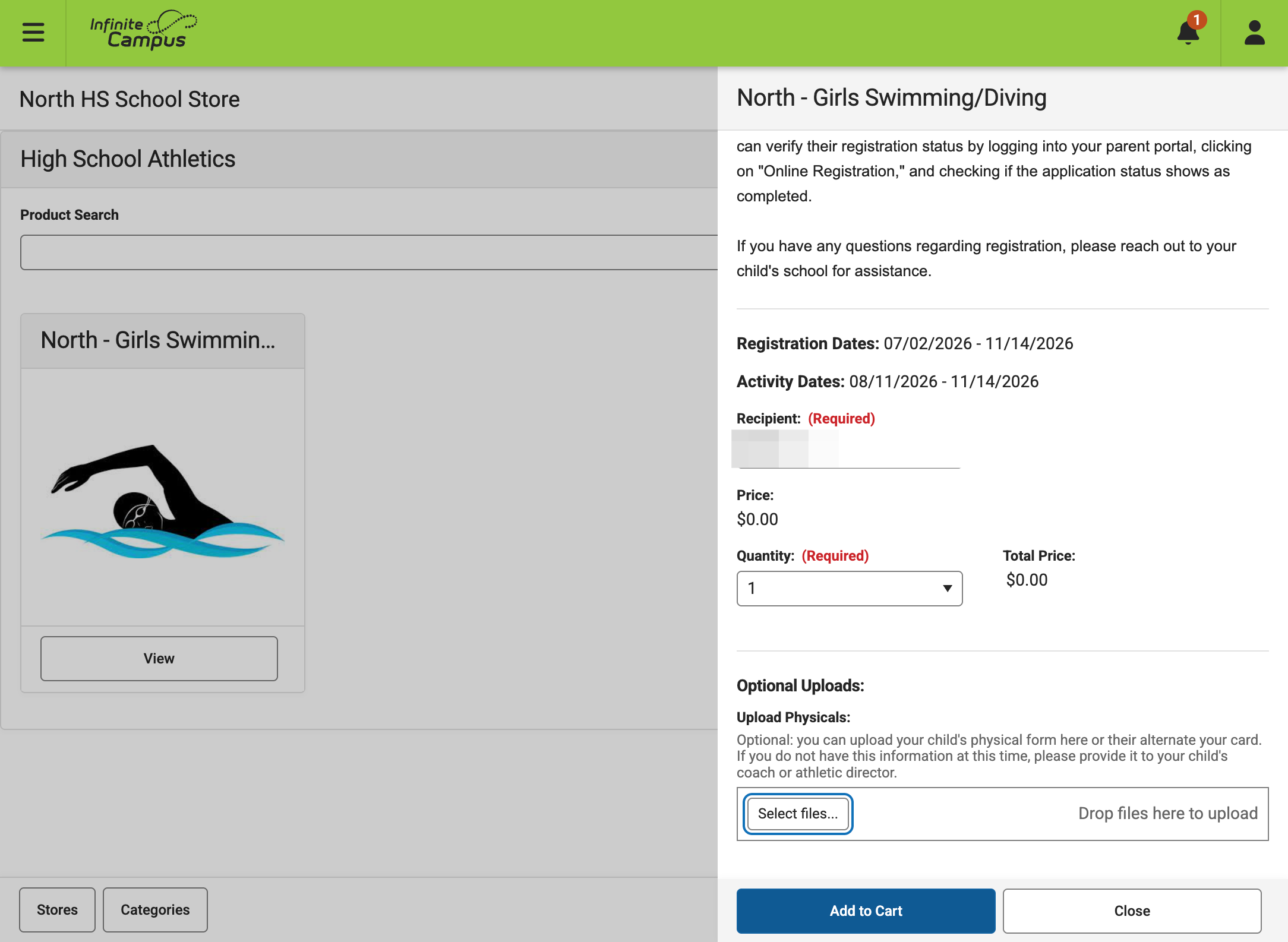Click the Activity Dates text
The width and height of the screenshot is (1288, 942).
(888, 382)
